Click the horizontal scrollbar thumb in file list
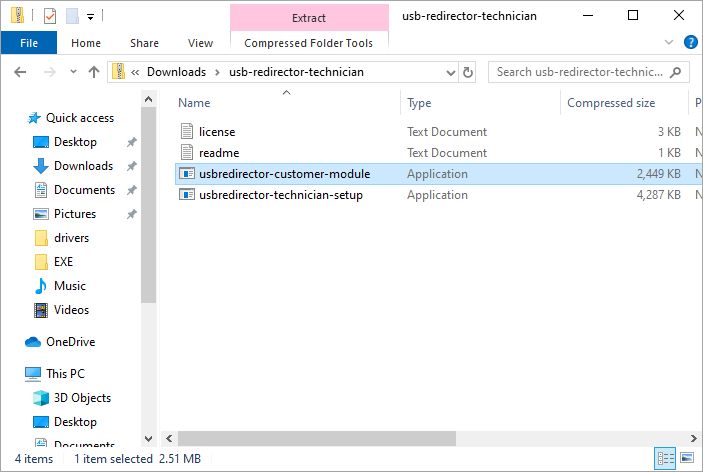This screenshot has width=703, height=472. coord(317,438)
